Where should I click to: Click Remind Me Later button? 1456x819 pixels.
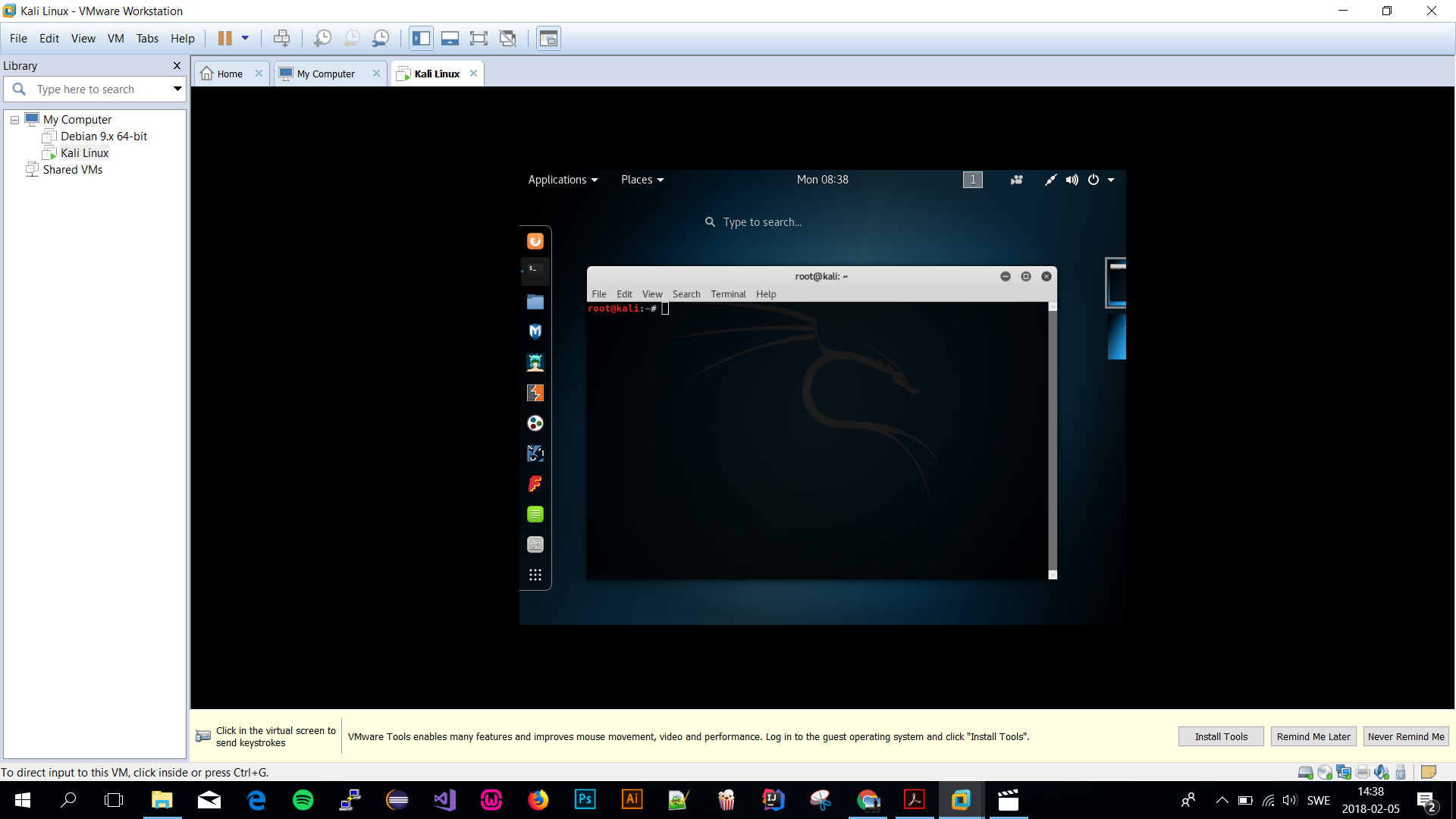[x=1313, y=736]
